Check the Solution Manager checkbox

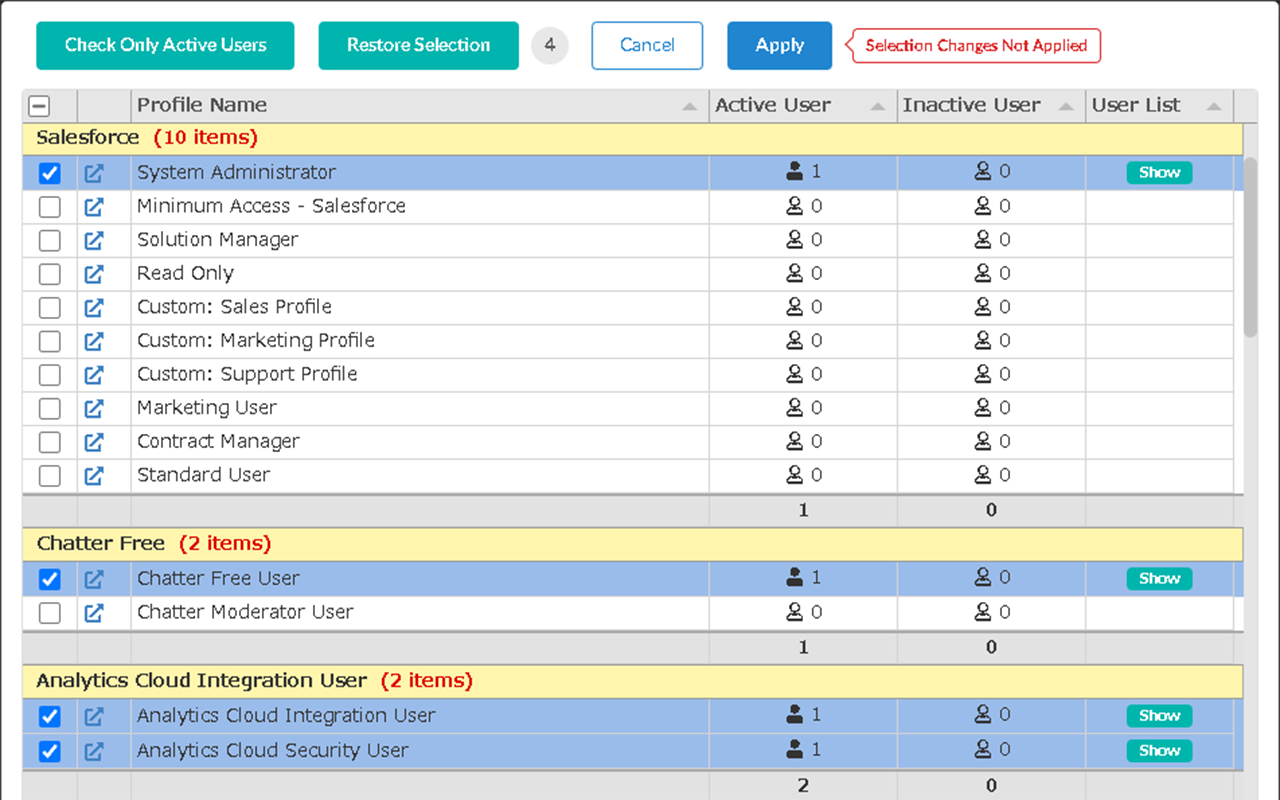(x=49, y=241)
